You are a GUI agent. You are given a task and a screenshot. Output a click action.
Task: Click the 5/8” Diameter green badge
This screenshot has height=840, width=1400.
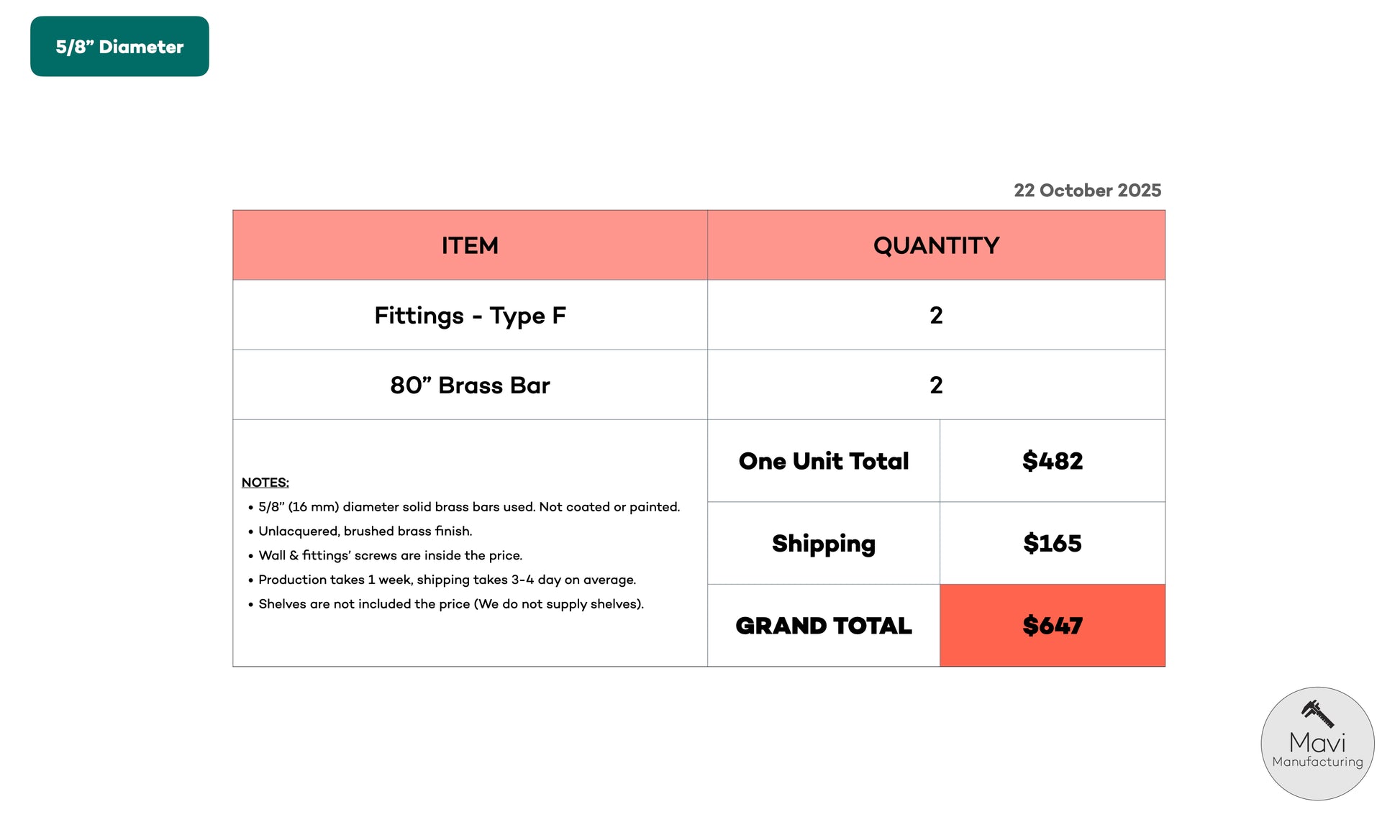(119, 47)
